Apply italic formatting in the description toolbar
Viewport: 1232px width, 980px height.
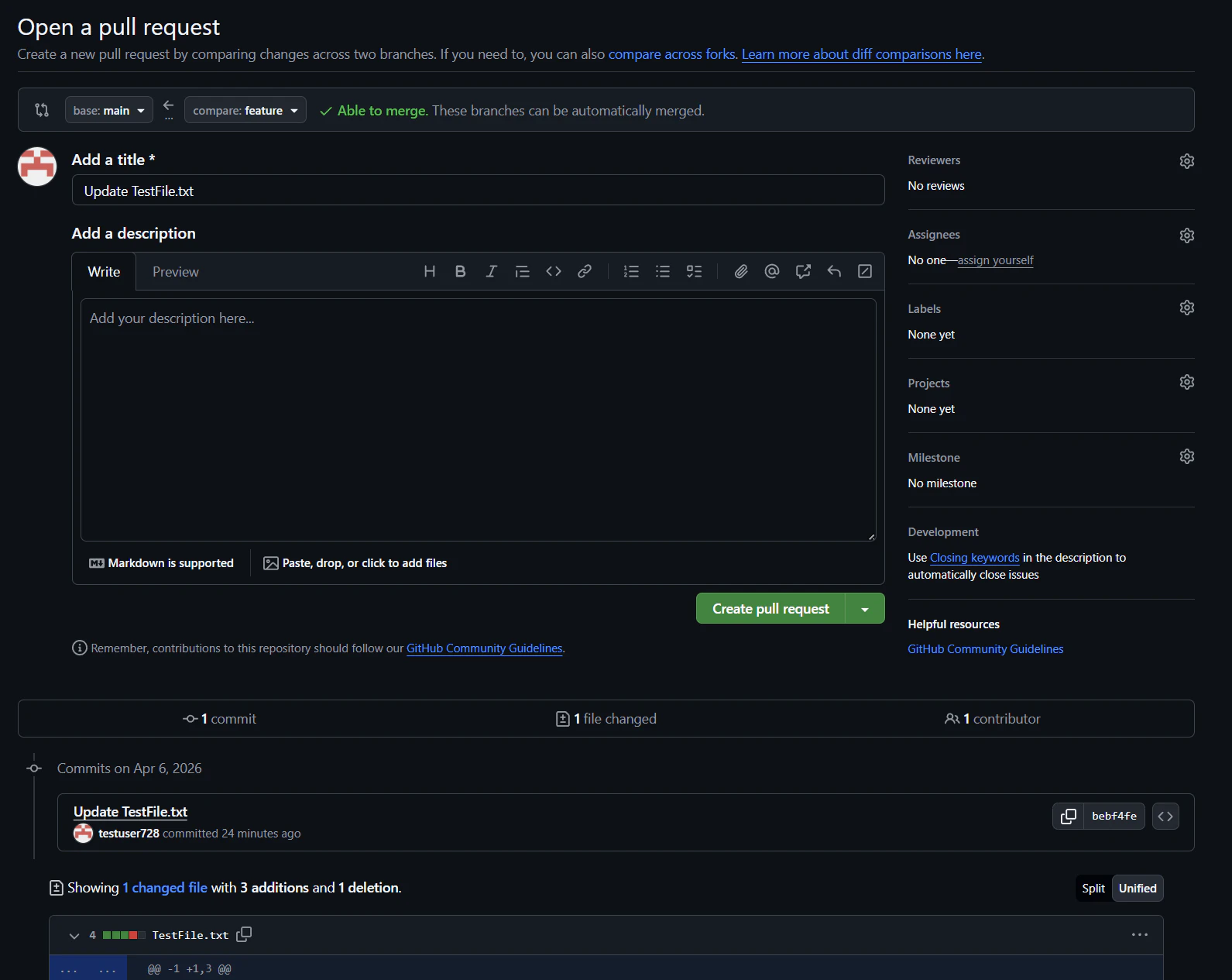click(x=491, y=271)
